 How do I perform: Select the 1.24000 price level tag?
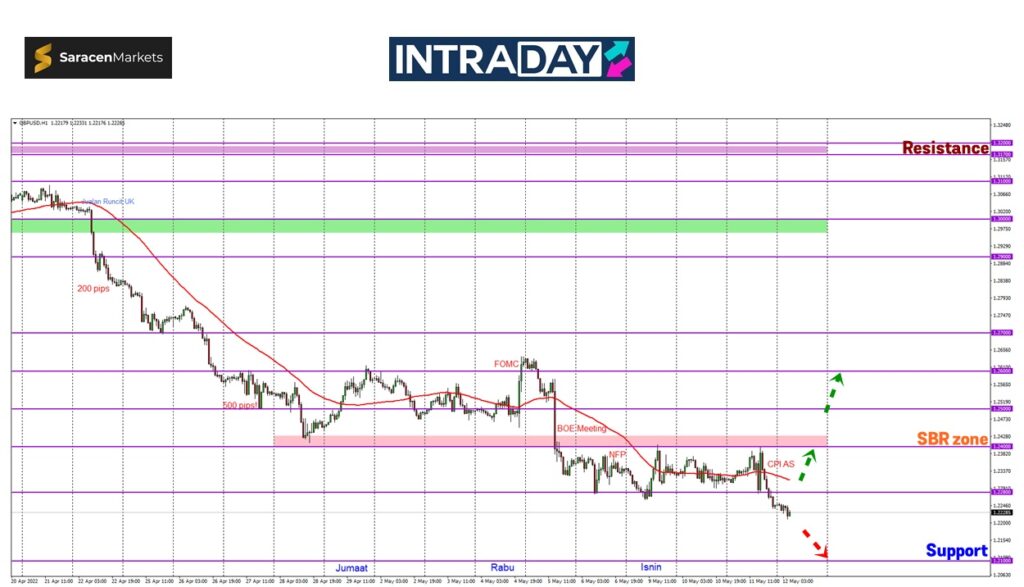coord(1000,446)
